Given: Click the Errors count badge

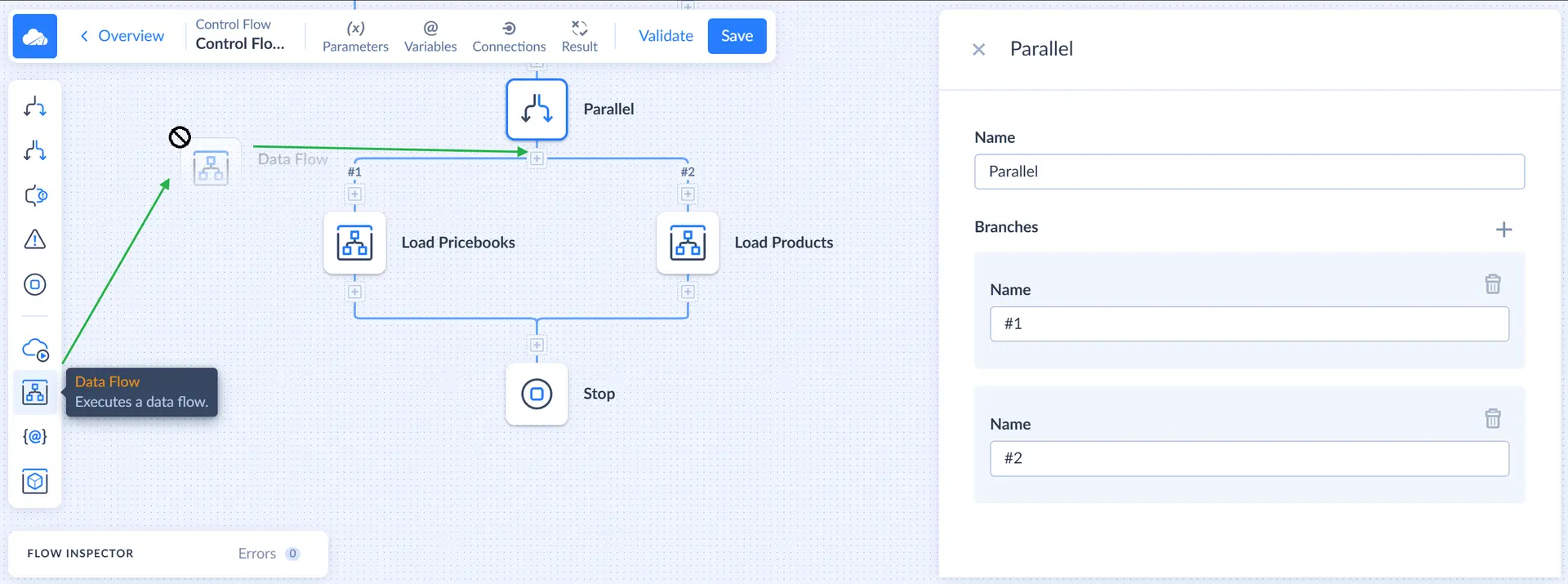Looking at the screenshot, I should [x=292, y=554].
